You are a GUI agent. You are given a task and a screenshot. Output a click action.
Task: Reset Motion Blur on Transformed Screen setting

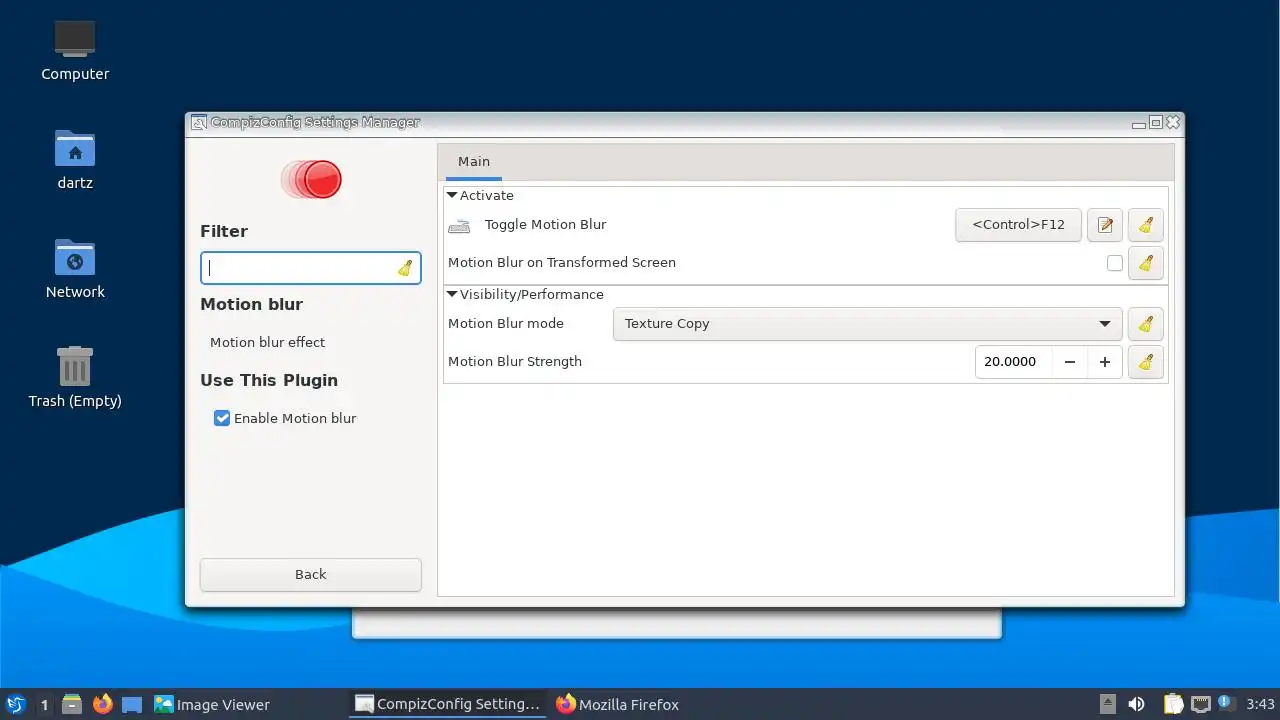tap(1146, 263)
